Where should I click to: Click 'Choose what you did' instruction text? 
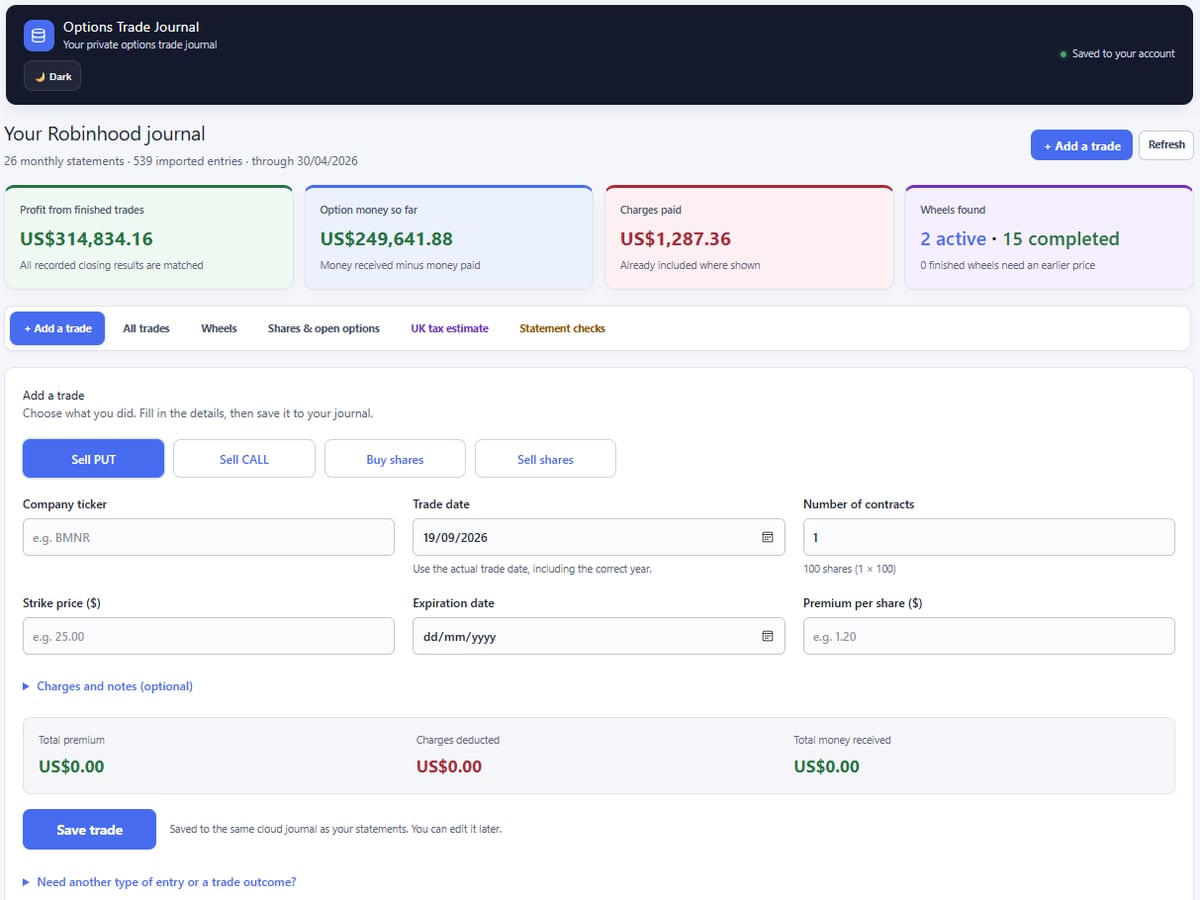[198, 413]
